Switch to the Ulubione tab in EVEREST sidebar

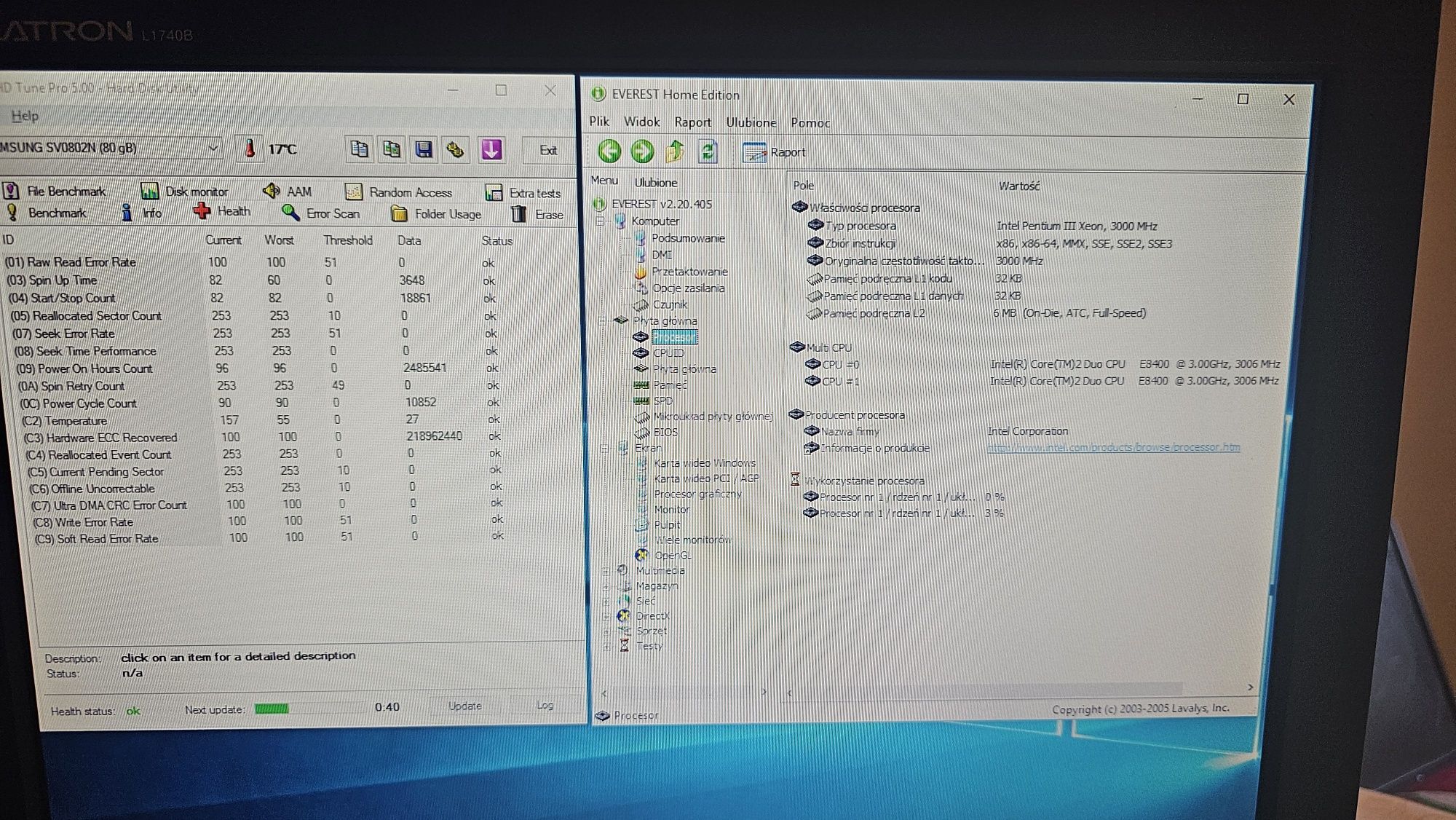(x=656, y=182)
